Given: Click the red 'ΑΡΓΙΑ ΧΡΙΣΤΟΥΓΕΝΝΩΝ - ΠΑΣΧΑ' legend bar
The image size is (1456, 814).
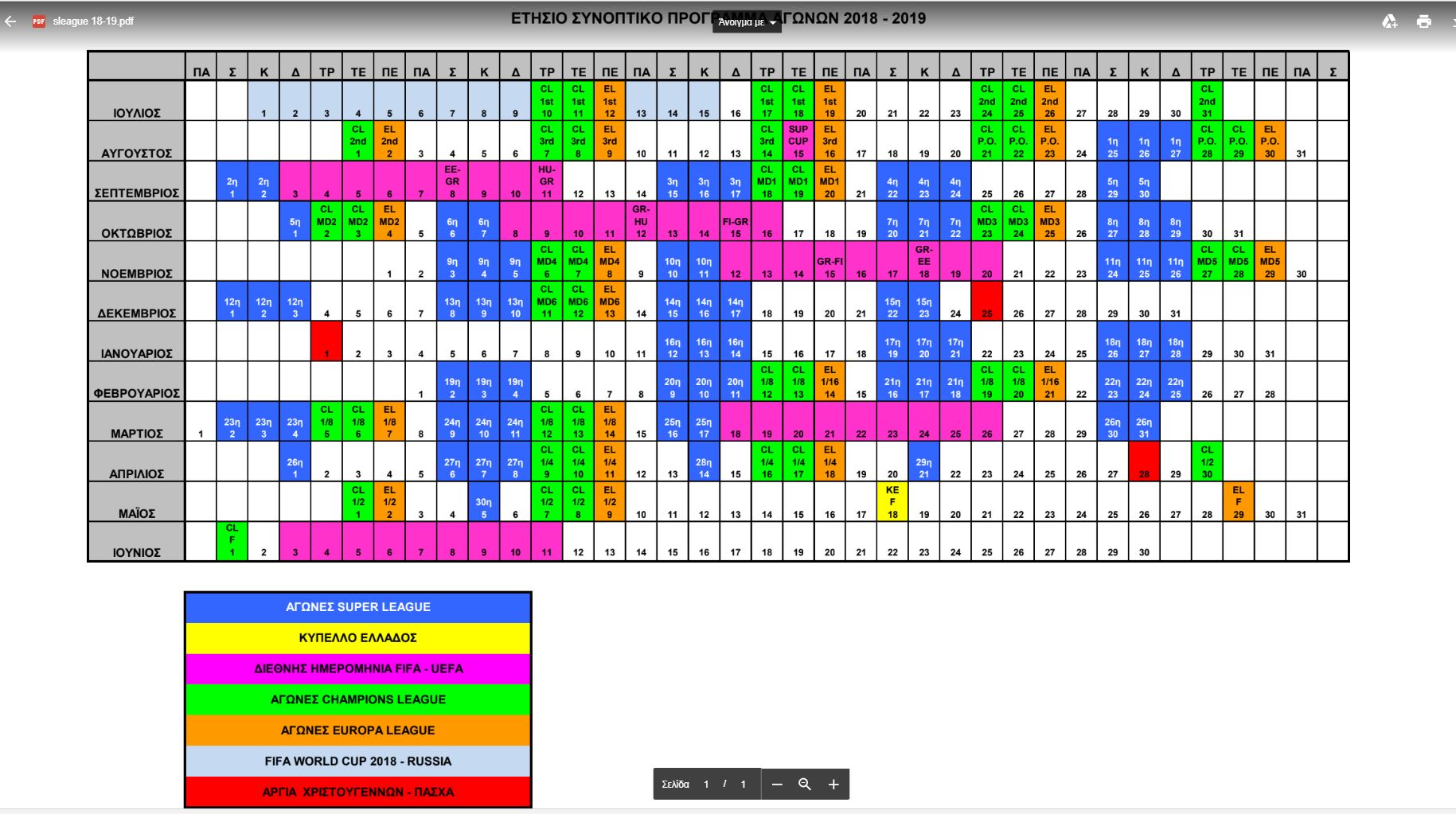Looking at the screenshot, I should [x=357, y=792].
